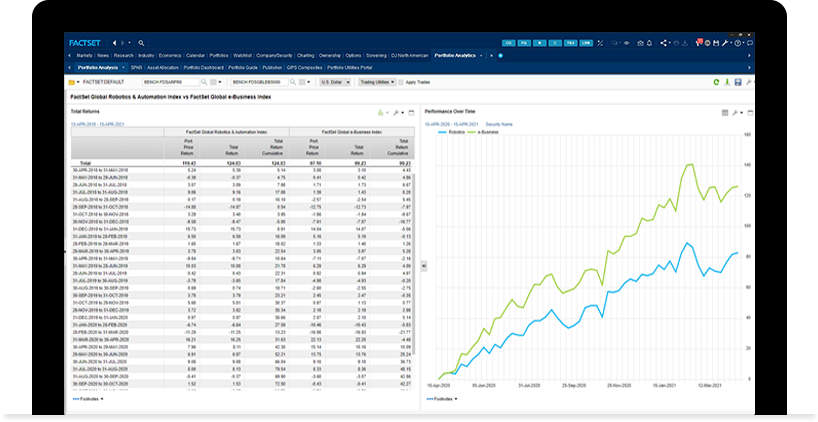Screen dimensions: 818x422
Task: Open the Publisher sub-tab
Action: tap(272, 67)
